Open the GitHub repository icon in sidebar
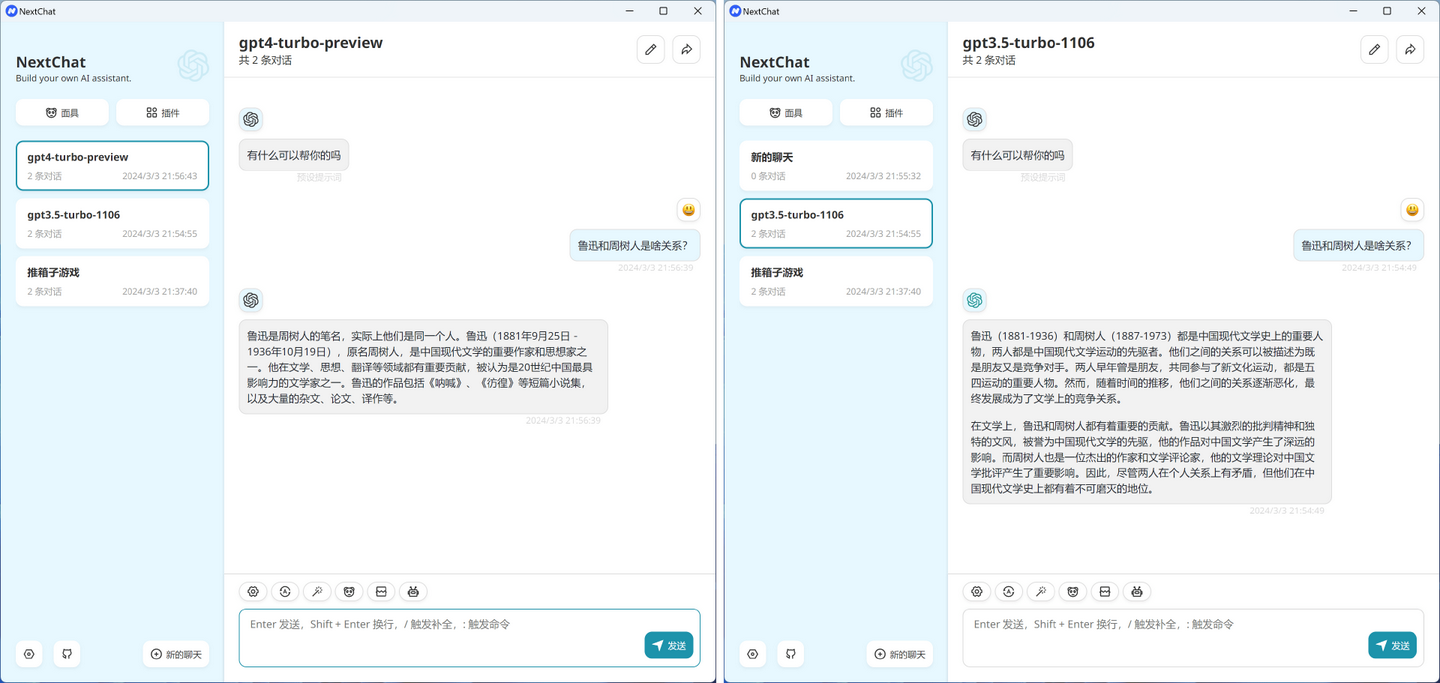The height and width of the screenshot is (683, 1440). pyautogui.click(x=66, y=654)
